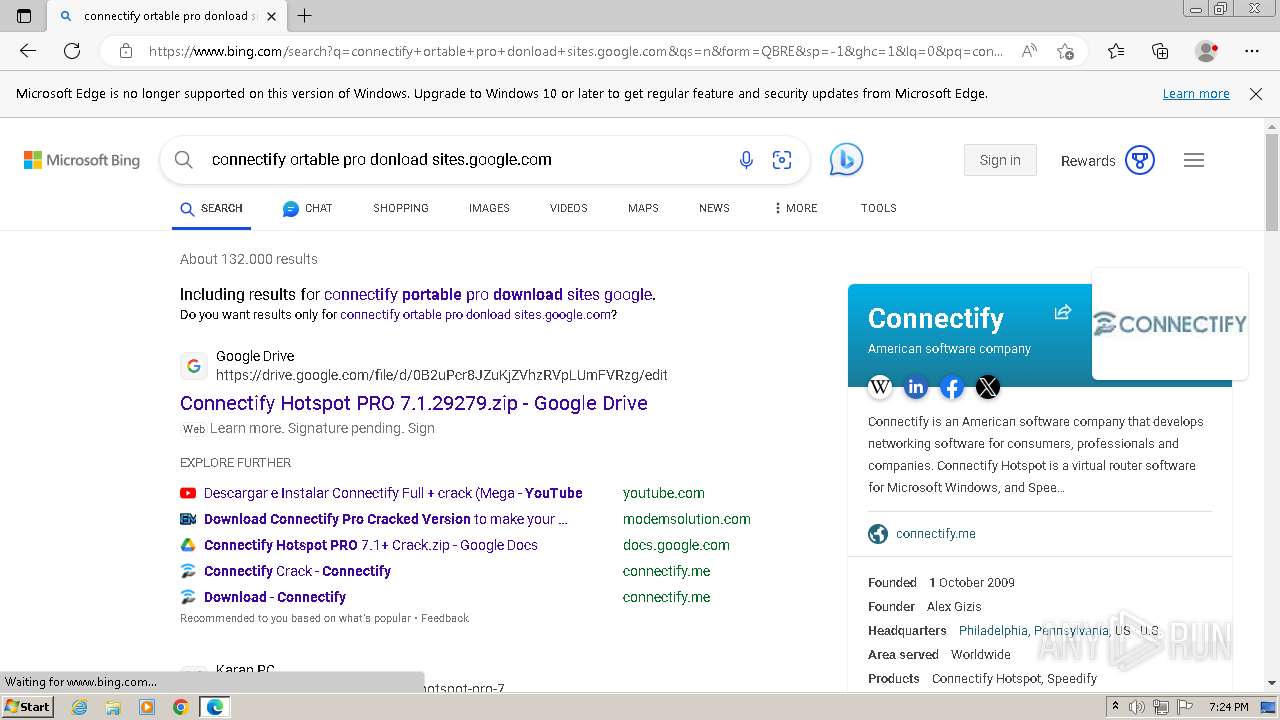Switch to the NEWS tab
1280x720 pixels.
pyautogui.click(x=714, y=208)
